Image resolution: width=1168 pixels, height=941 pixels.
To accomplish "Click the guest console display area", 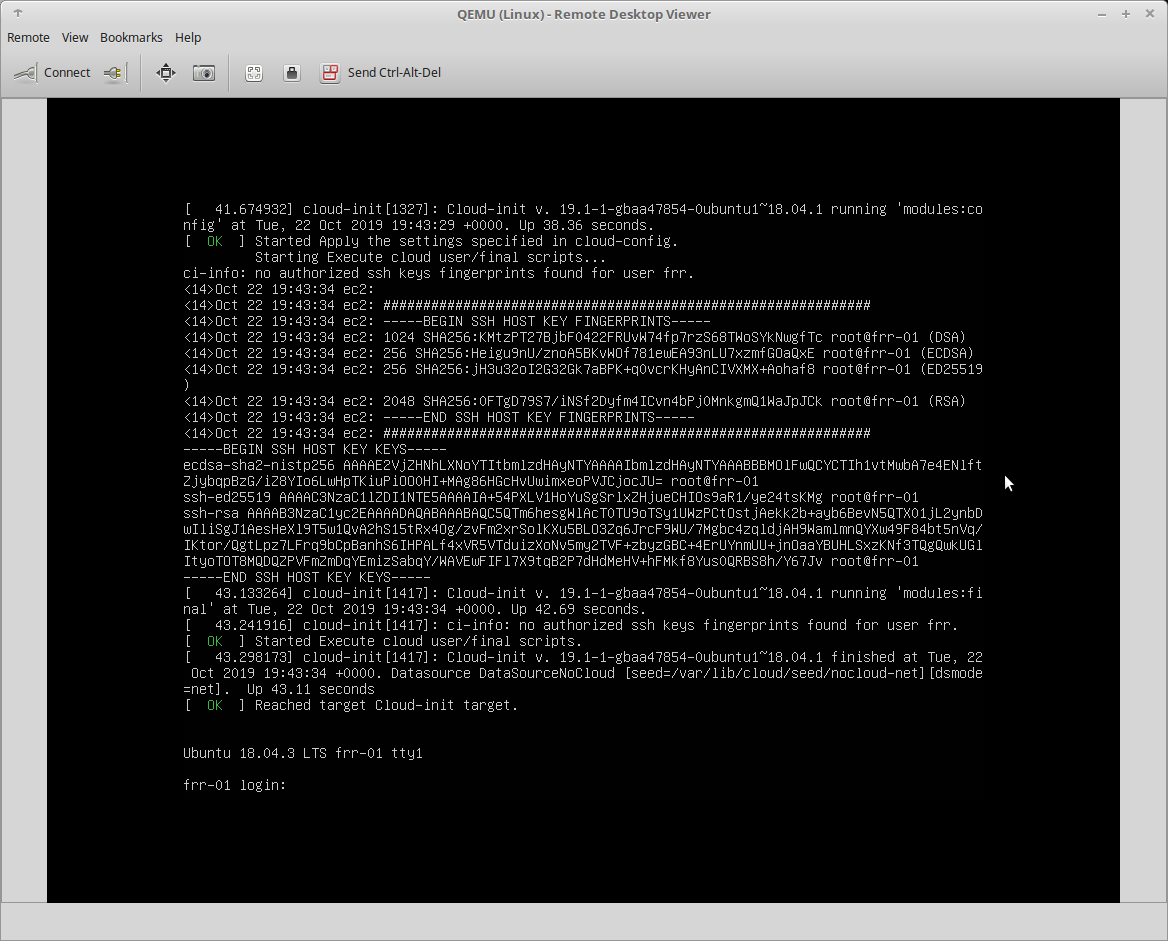I will point(583,500).
